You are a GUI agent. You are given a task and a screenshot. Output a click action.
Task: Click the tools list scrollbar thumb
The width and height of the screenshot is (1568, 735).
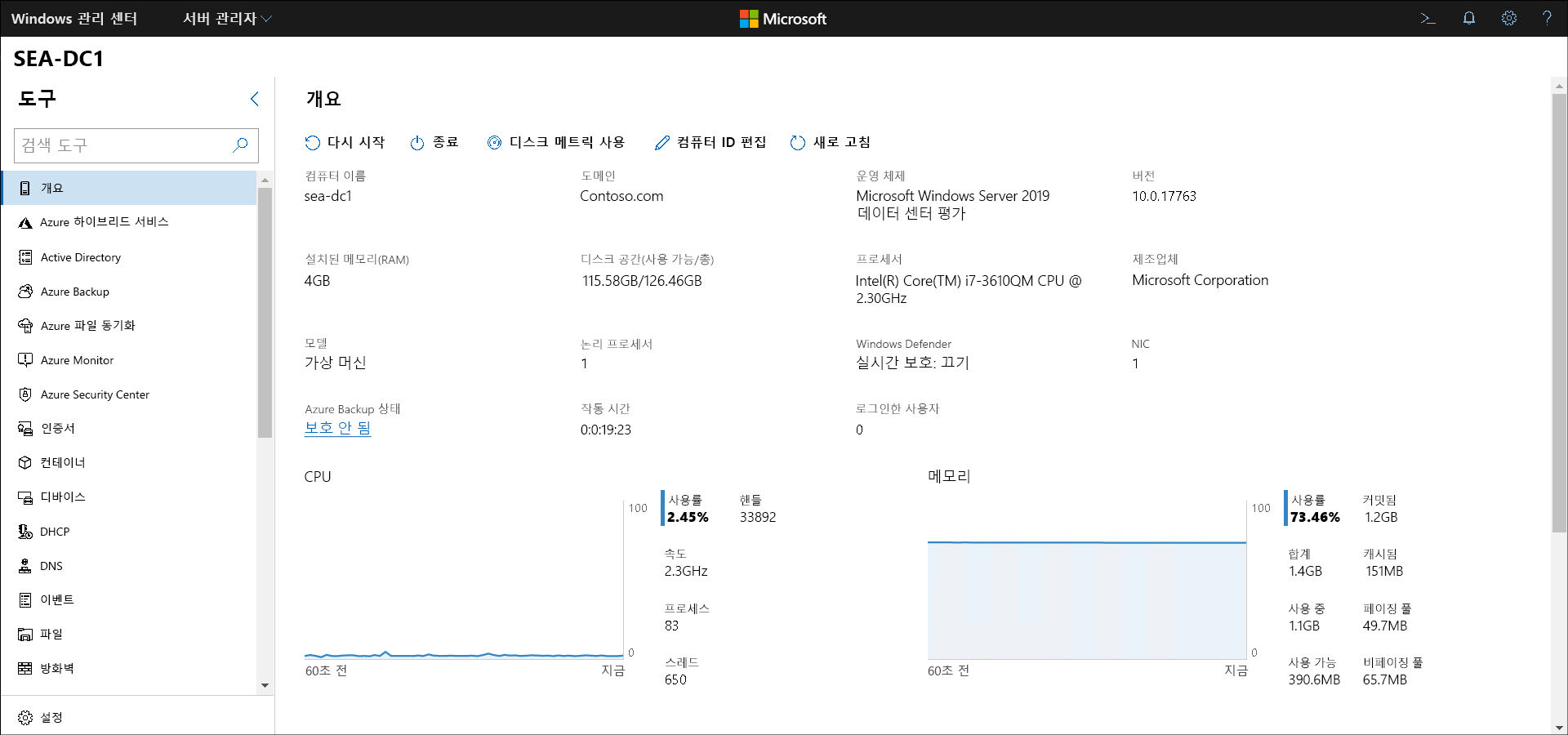pyautogui.click(x=265, y=313)
